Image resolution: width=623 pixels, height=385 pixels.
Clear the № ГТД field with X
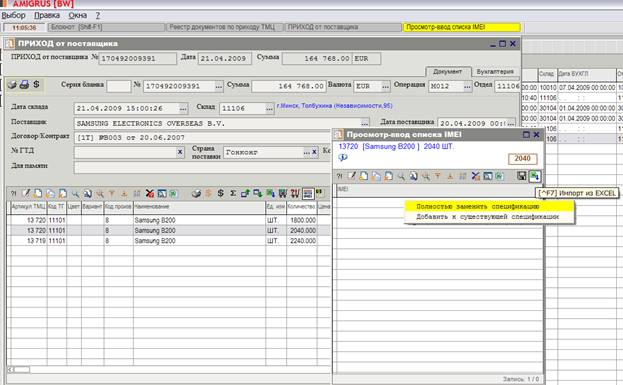[180, 152]
